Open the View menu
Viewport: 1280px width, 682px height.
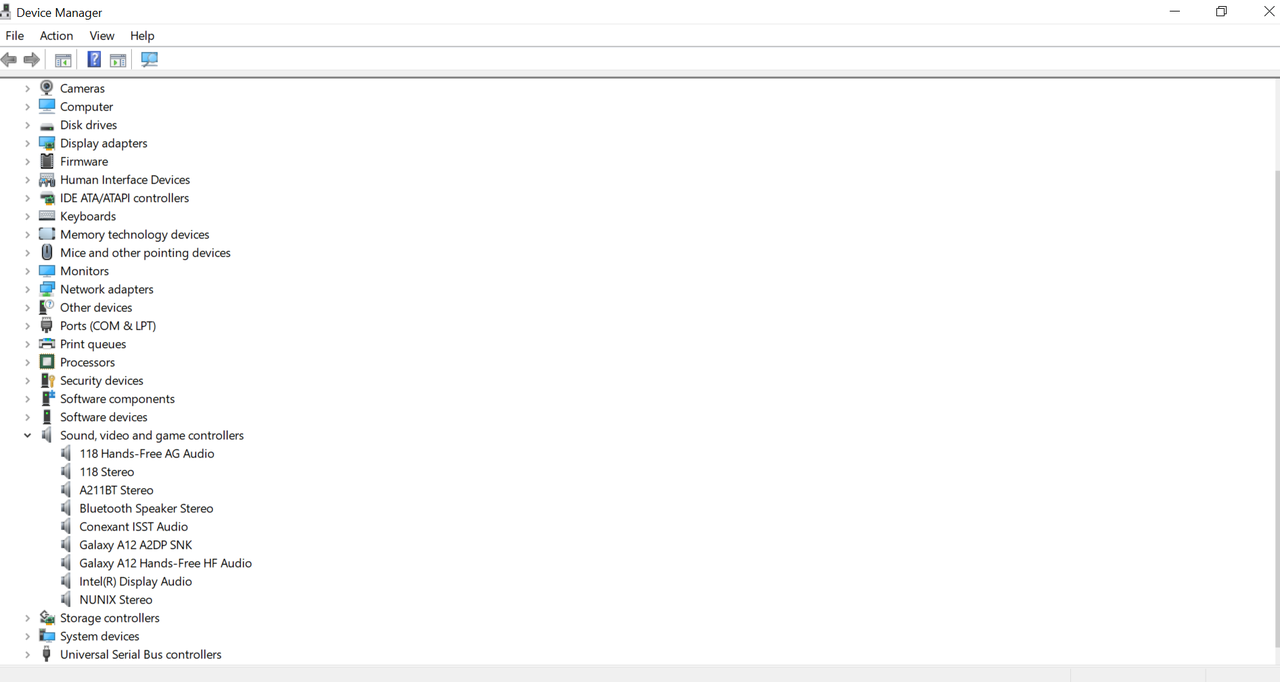(102, 35)
